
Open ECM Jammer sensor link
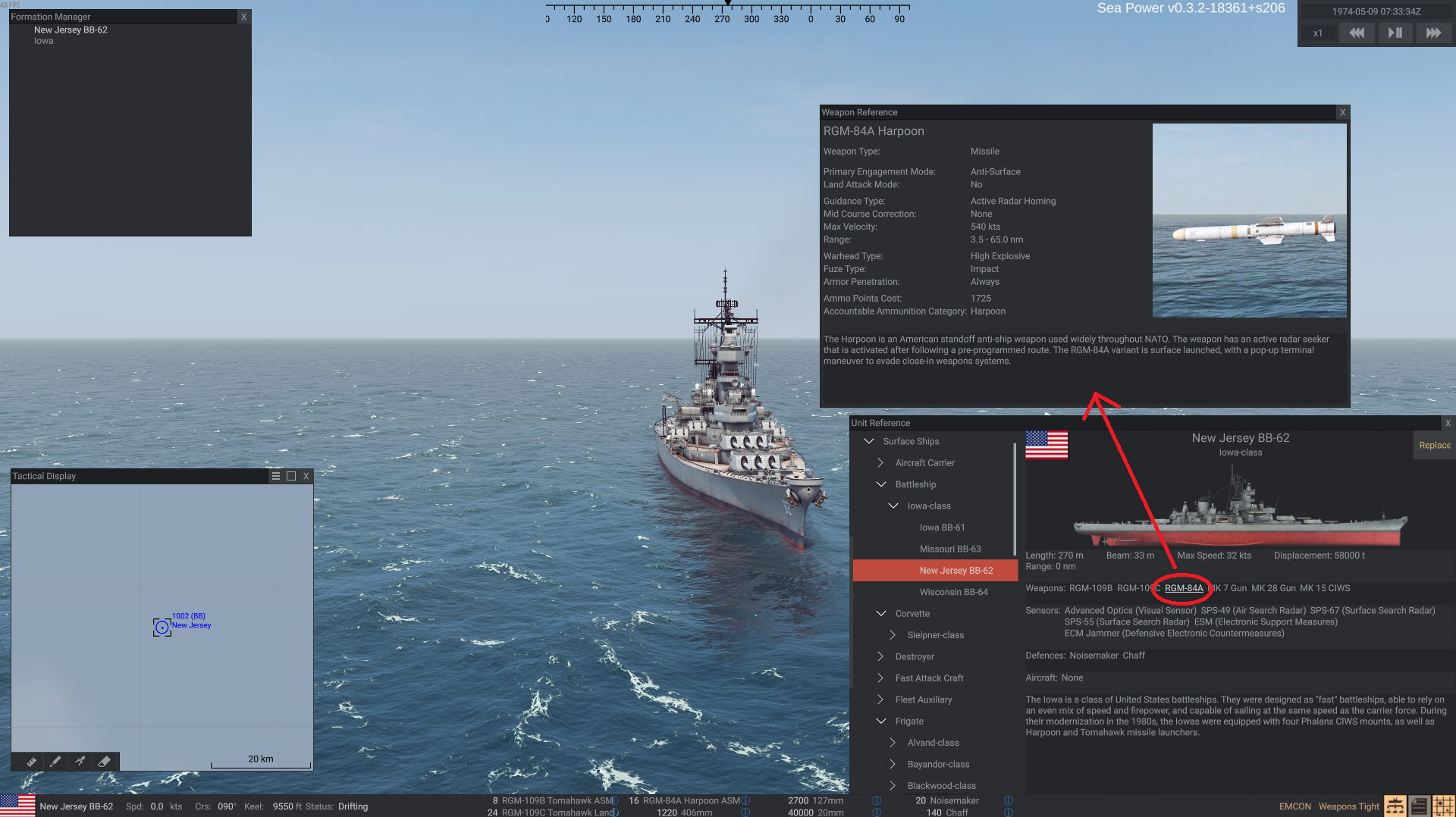[1174, 634]
